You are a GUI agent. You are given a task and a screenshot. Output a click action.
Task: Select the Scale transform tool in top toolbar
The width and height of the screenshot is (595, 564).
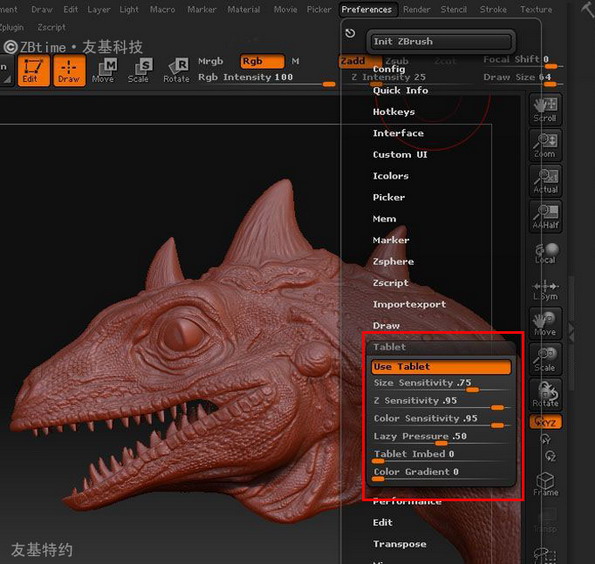pos(139,71)
